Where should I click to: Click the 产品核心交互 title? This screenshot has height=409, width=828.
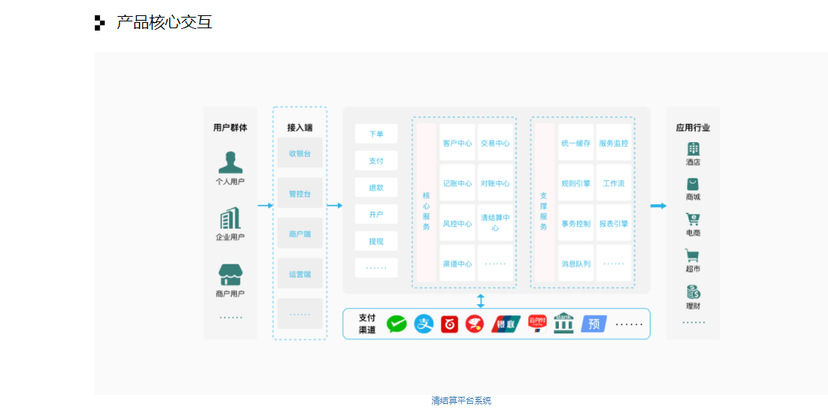pos(164,23)
